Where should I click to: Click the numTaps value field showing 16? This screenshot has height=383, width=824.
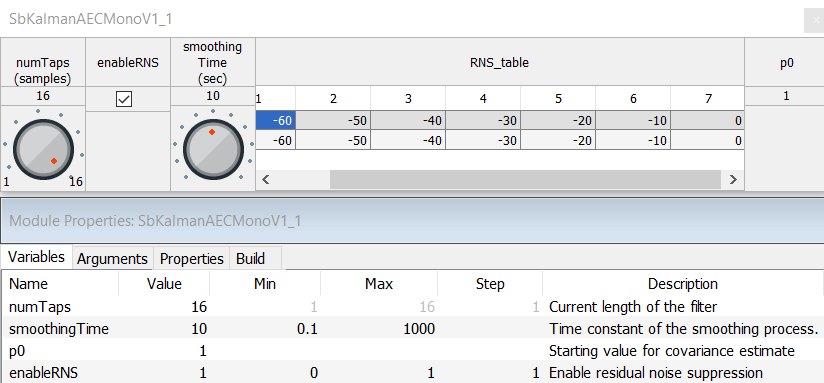point(43,96)
